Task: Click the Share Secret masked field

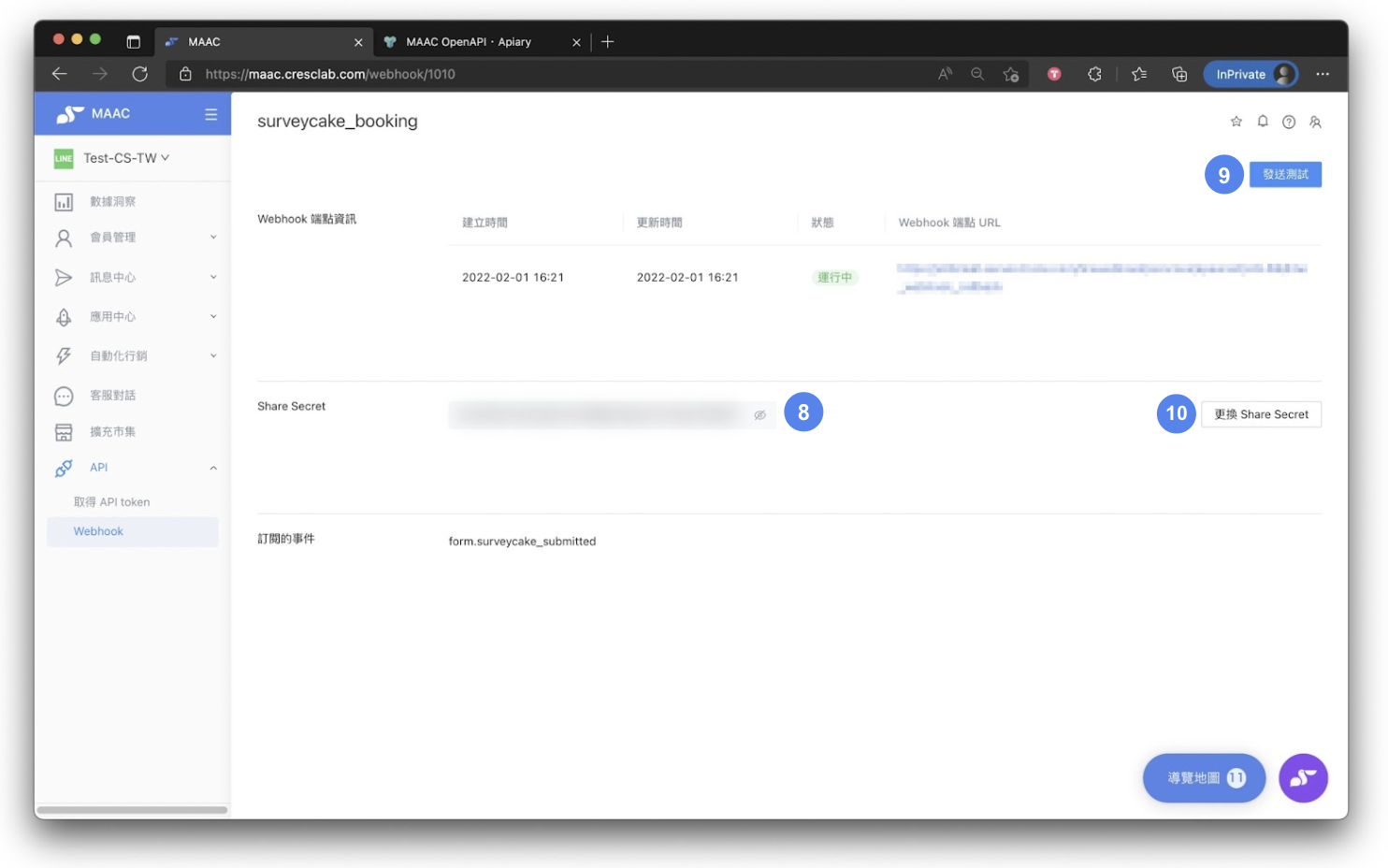Action: (x=612, y=415)
